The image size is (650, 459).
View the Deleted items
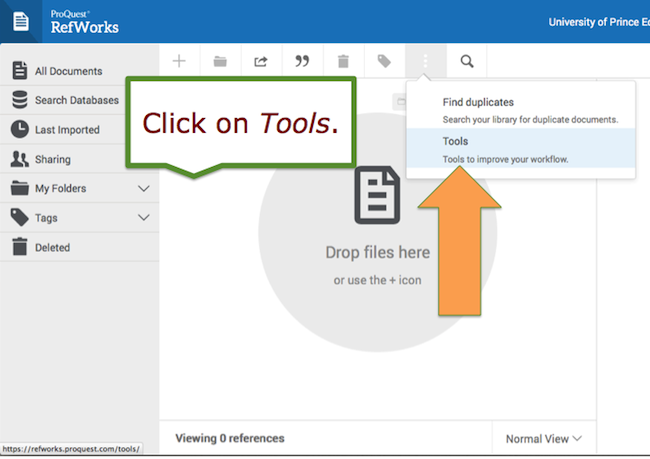tap(52, 247)
